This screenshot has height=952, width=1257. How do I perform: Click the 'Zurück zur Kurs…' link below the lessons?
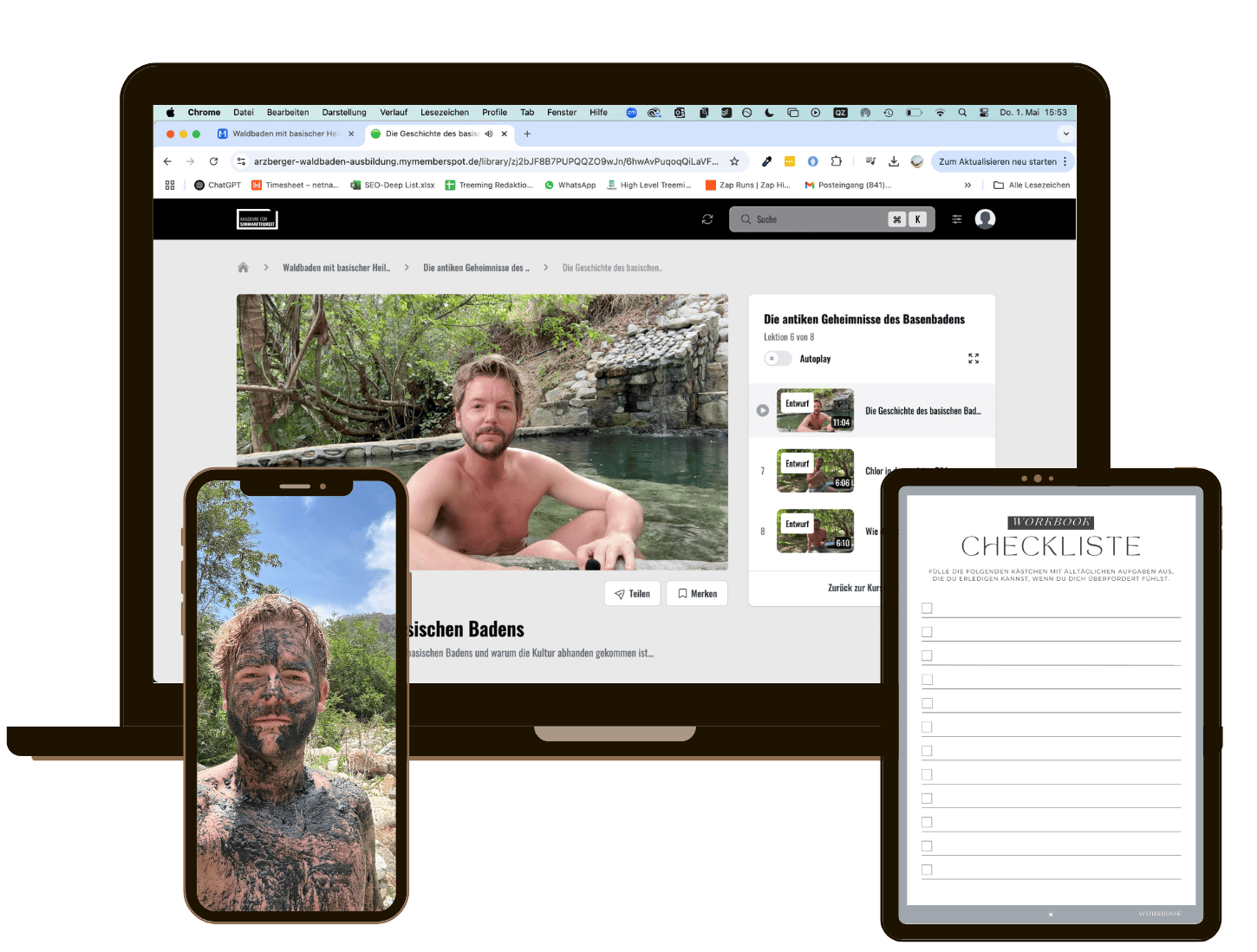pos(853,588)
